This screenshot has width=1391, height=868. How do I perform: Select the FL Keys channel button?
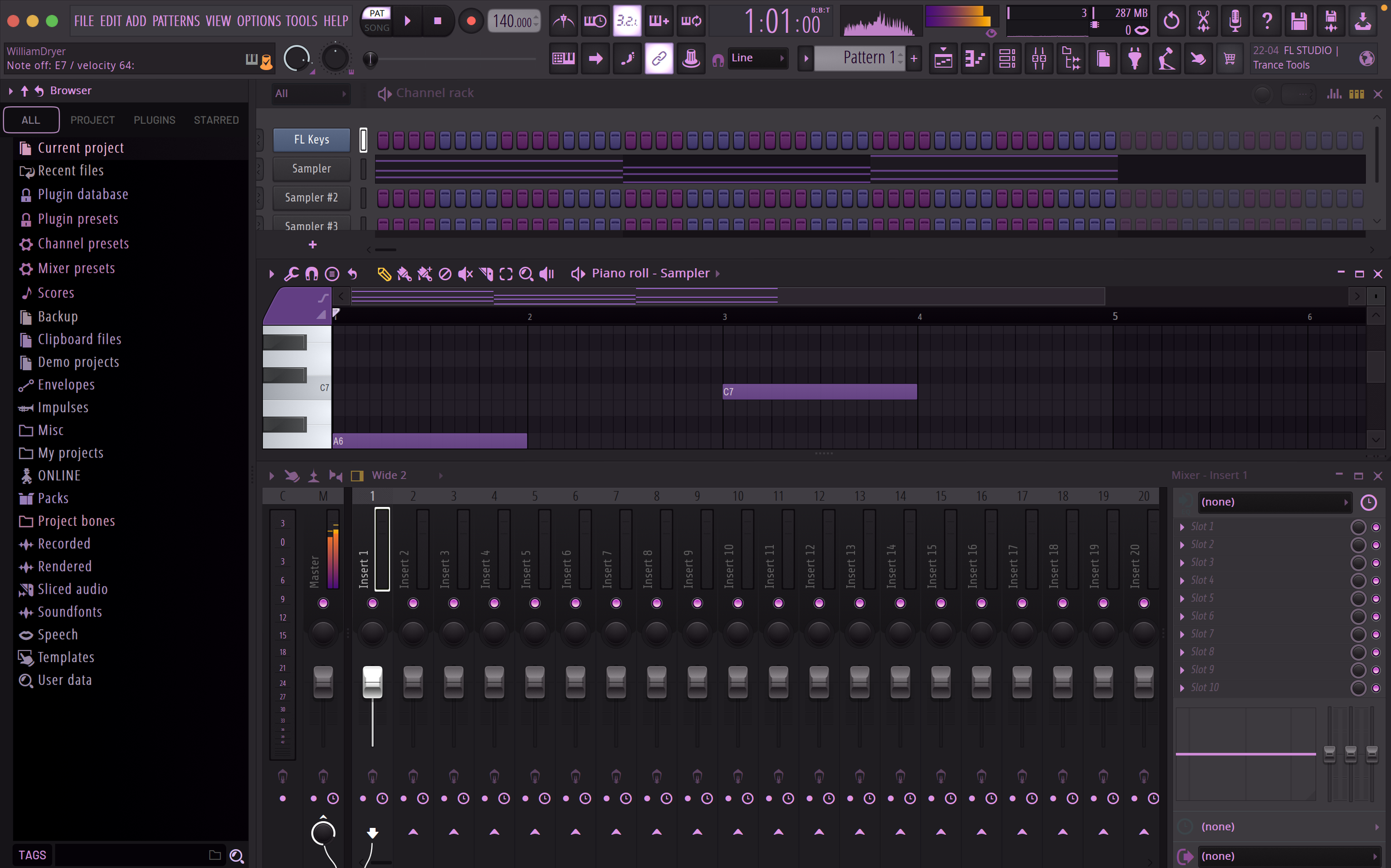[x=311, y=140]
